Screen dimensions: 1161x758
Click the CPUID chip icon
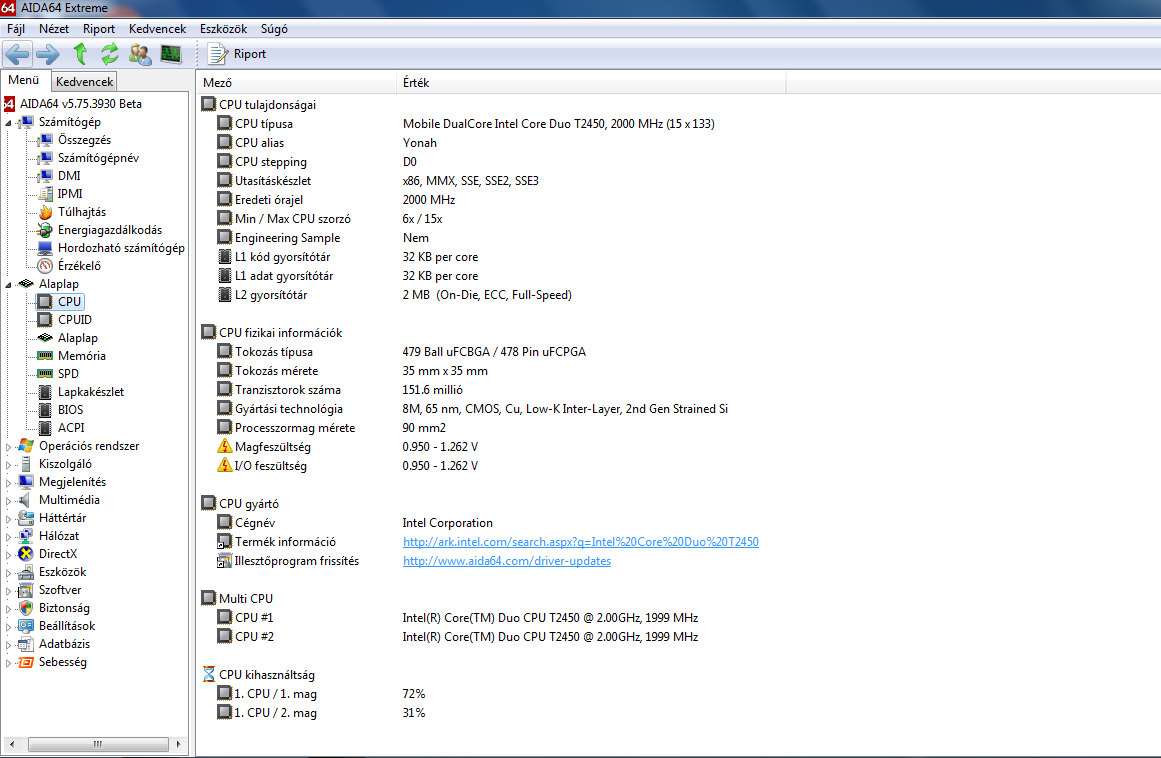45,320
